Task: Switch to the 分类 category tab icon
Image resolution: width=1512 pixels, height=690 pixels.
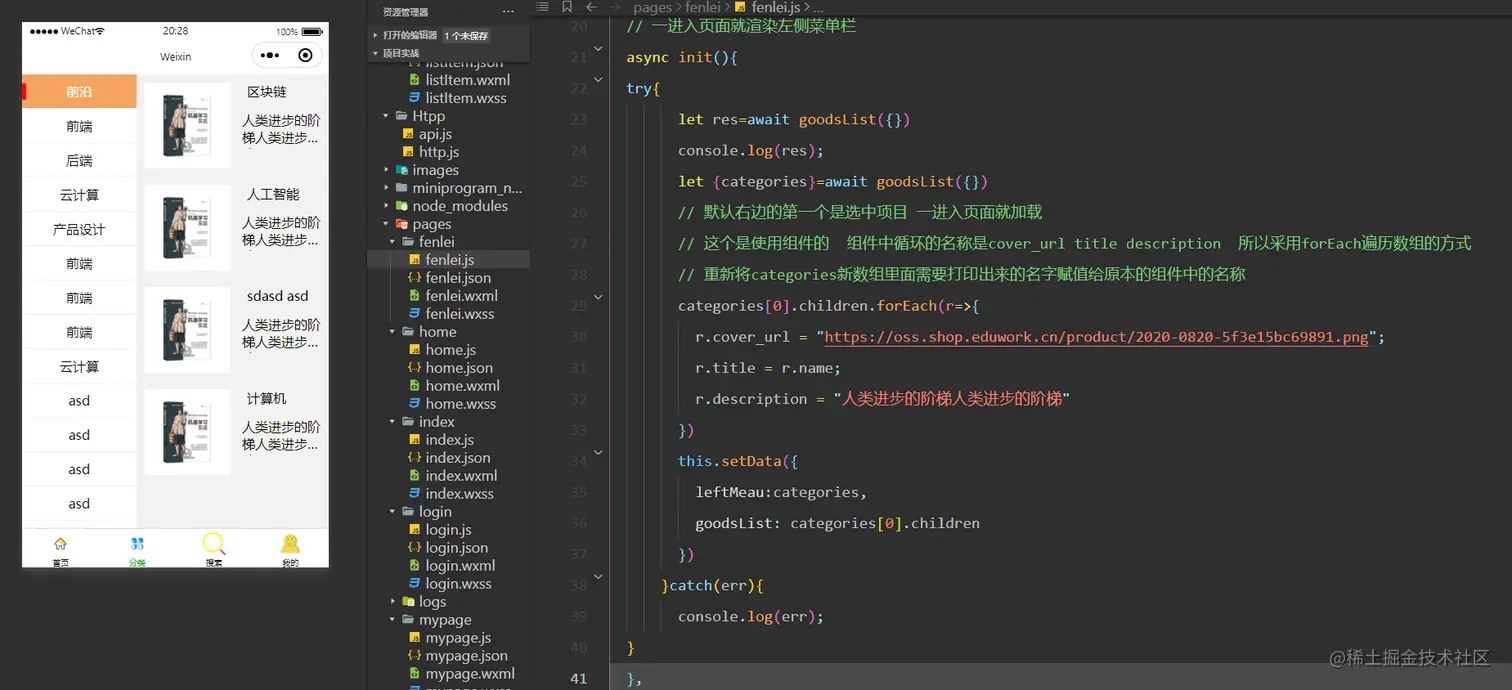Action: [x=137, y=543]
